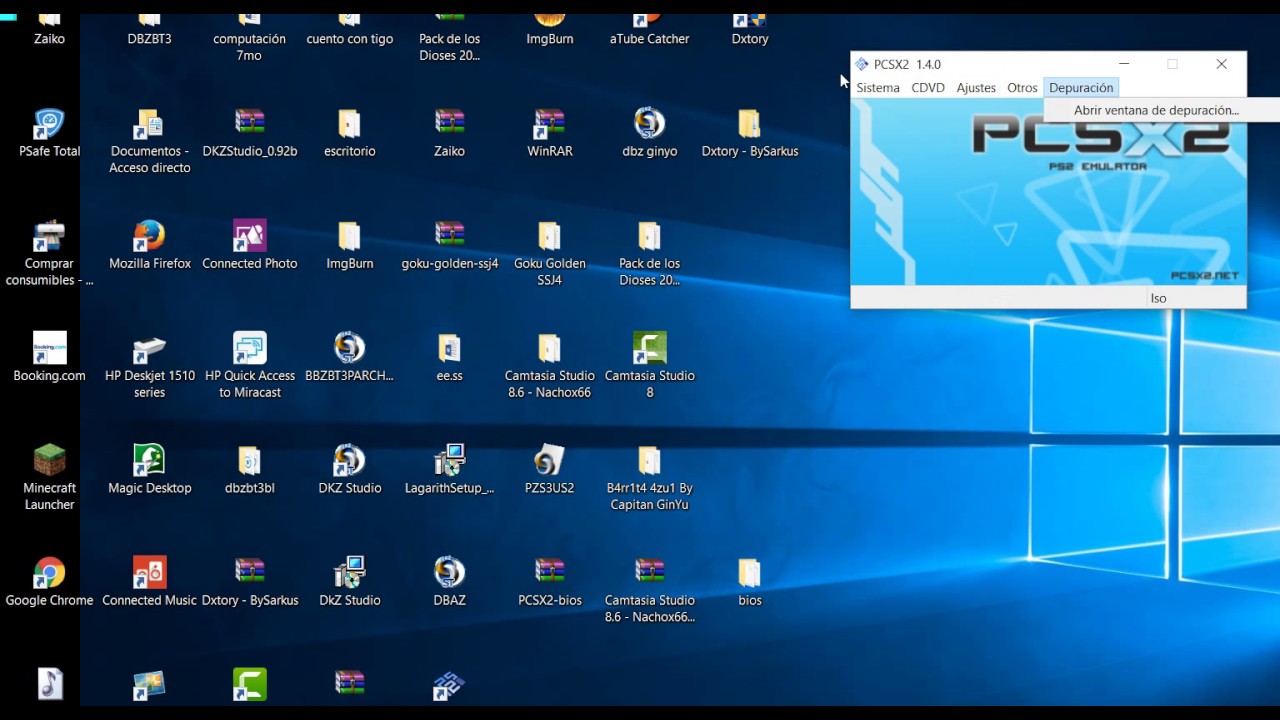The image size is (1280, 720).
Task: Select the computación 7mo icon
Action: tap(250, 36)
